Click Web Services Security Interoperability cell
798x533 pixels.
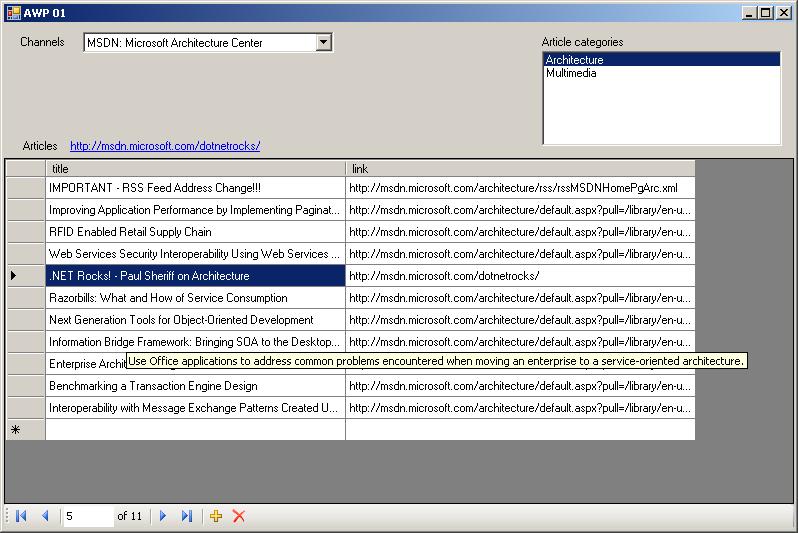pos(195,254)
